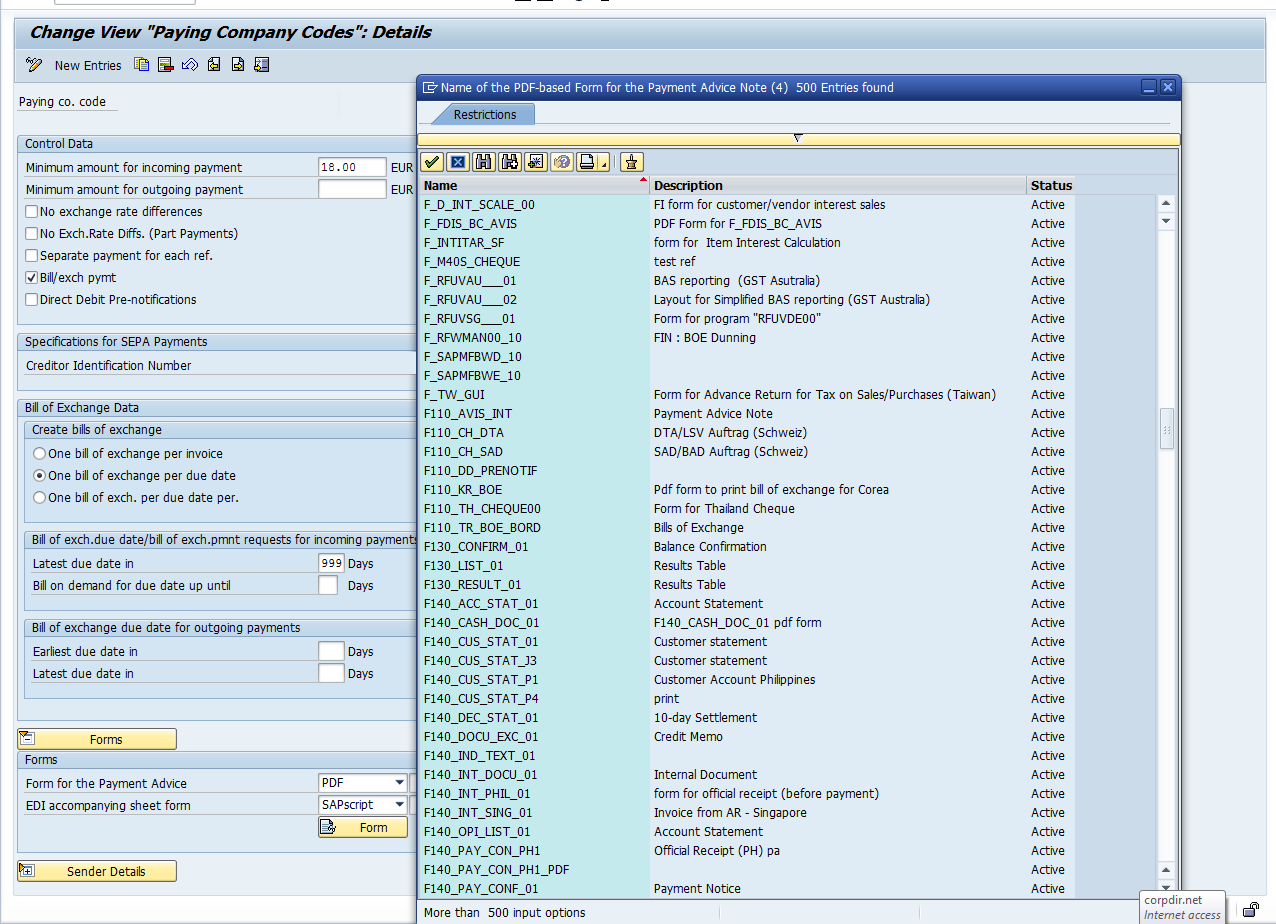Viewport: 1276px width, 924px height.
Task: Select One bill of exchange per invoice
Action: point(40,454)
